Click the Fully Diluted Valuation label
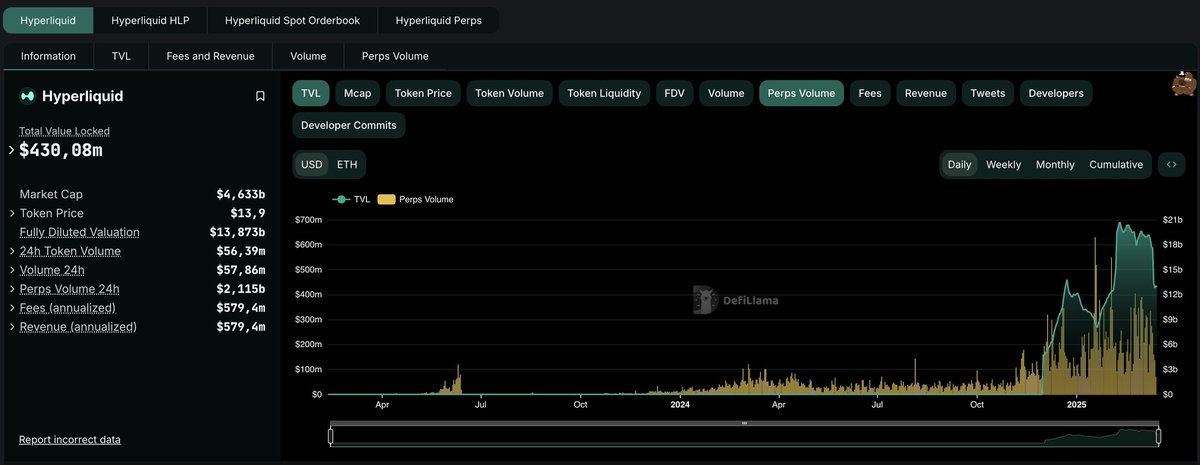 (79, 232)
